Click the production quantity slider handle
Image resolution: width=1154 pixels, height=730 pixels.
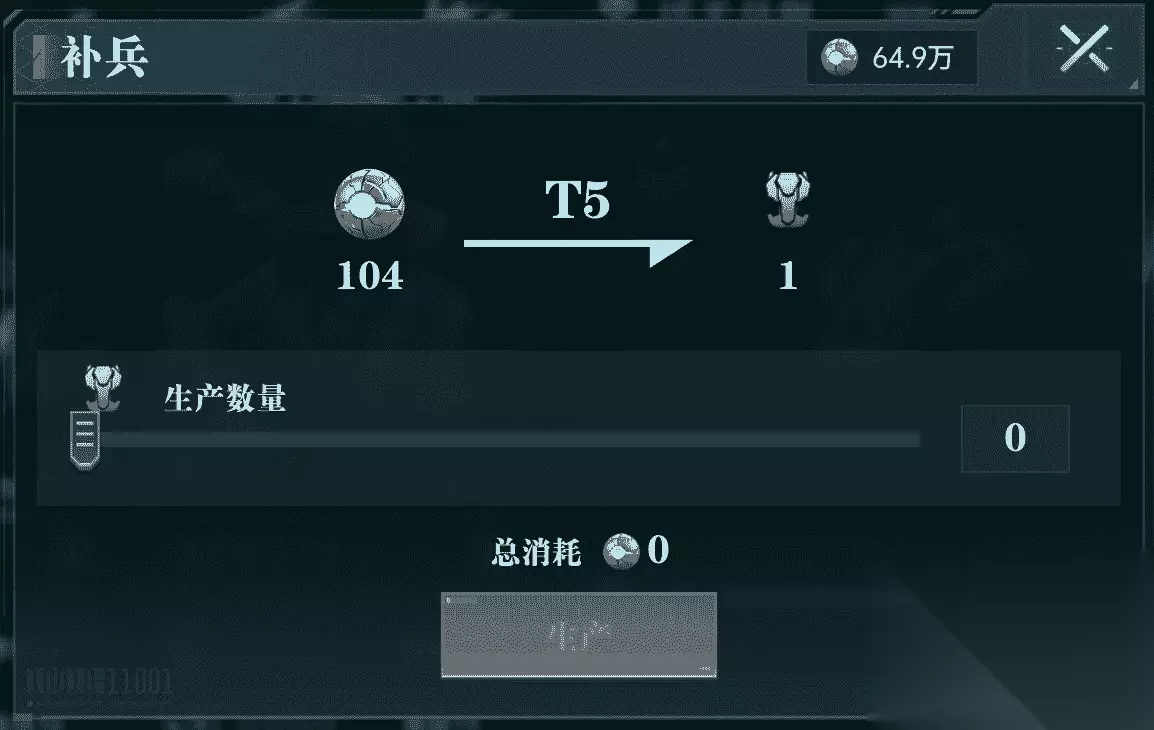85,439
